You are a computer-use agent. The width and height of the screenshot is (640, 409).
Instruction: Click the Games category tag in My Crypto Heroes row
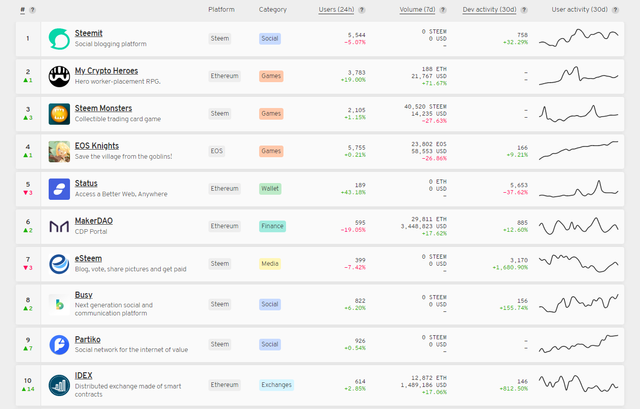[271, 76]
